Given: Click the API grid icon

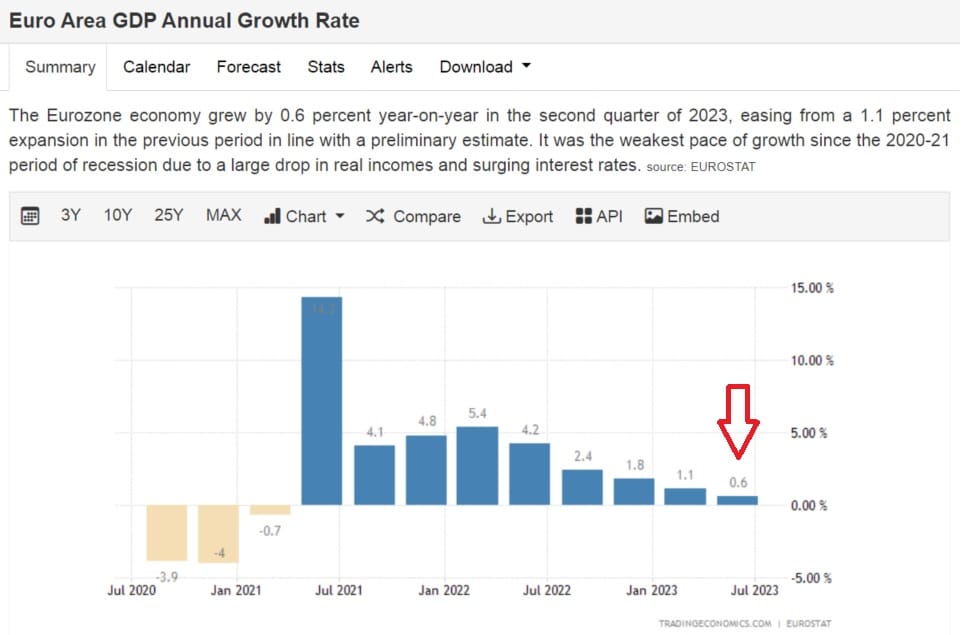Looking at the screenshot, I should click(584, 216).
